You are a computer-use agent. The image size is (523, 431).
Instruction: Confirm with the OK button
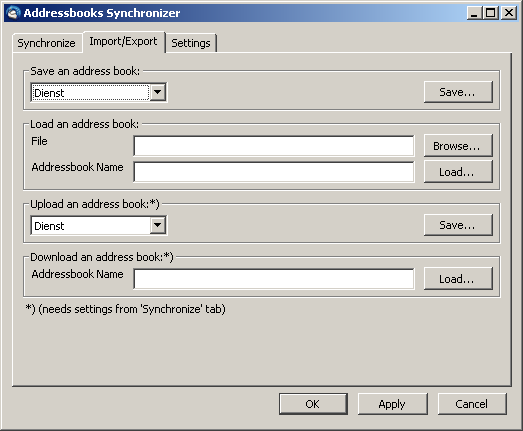pyautogui.click(x=313, y=404)
